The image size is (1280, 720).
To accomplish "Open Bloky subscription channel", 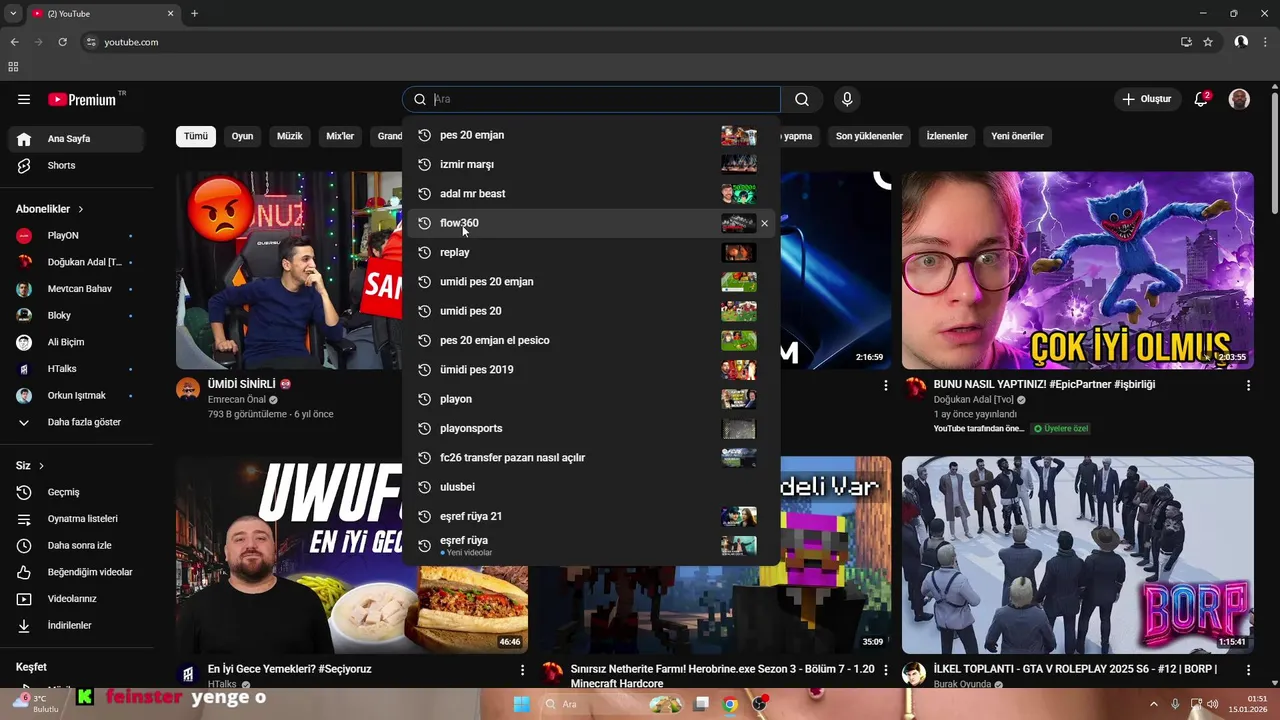I will 78,315.
